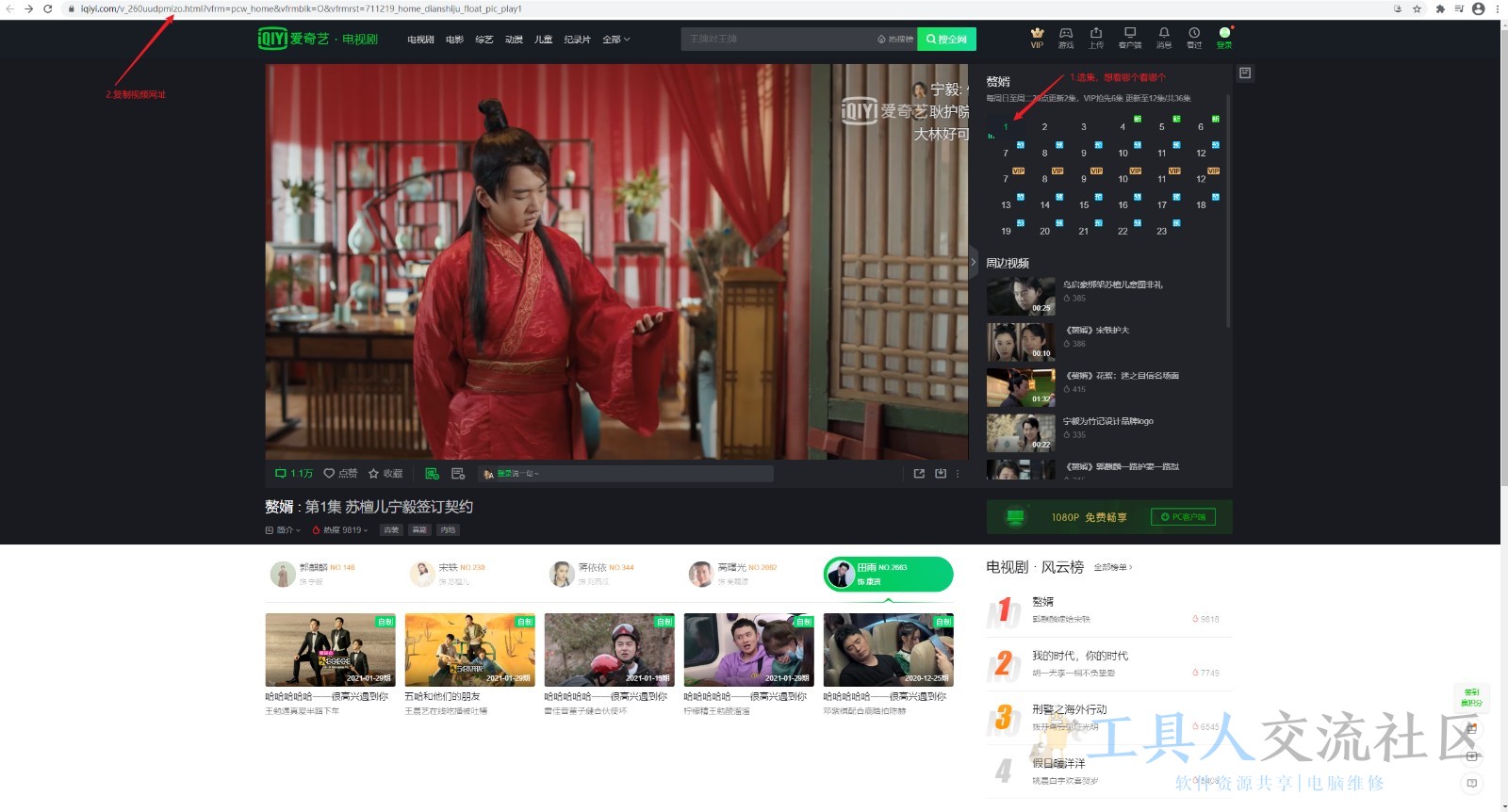Click the 古装 tag below the title
1508x812 pixels.
[x=391, y=530]
